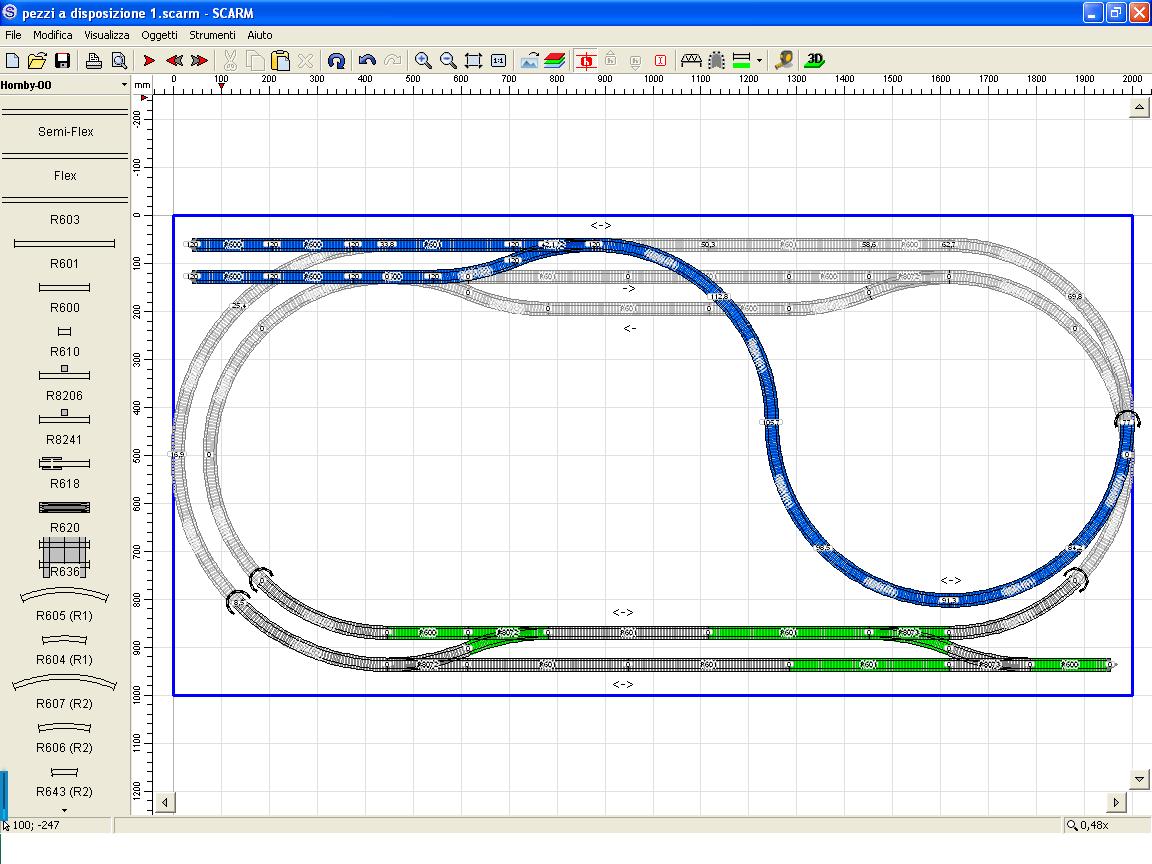Open print preview magnifier page icon
This screenshot has width=1152, height=864.
tap(118, 60)
